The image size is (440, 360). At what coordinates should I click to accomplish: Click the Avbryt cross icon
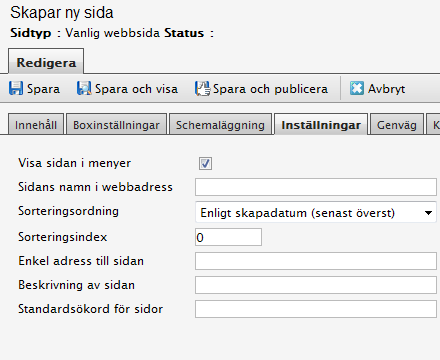pyautogui.click(x=357, y=88)
